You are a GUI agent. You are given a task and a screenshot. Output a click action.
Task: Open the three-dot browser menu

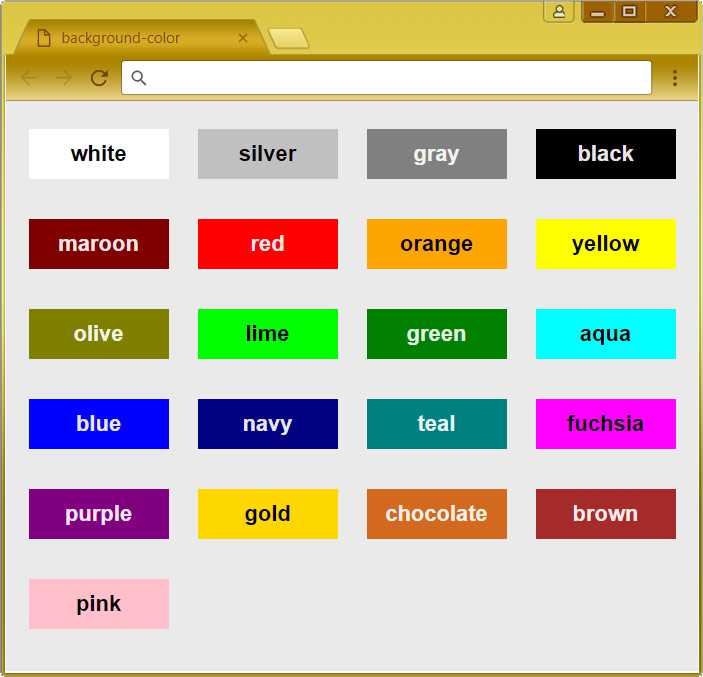[674, 78]
